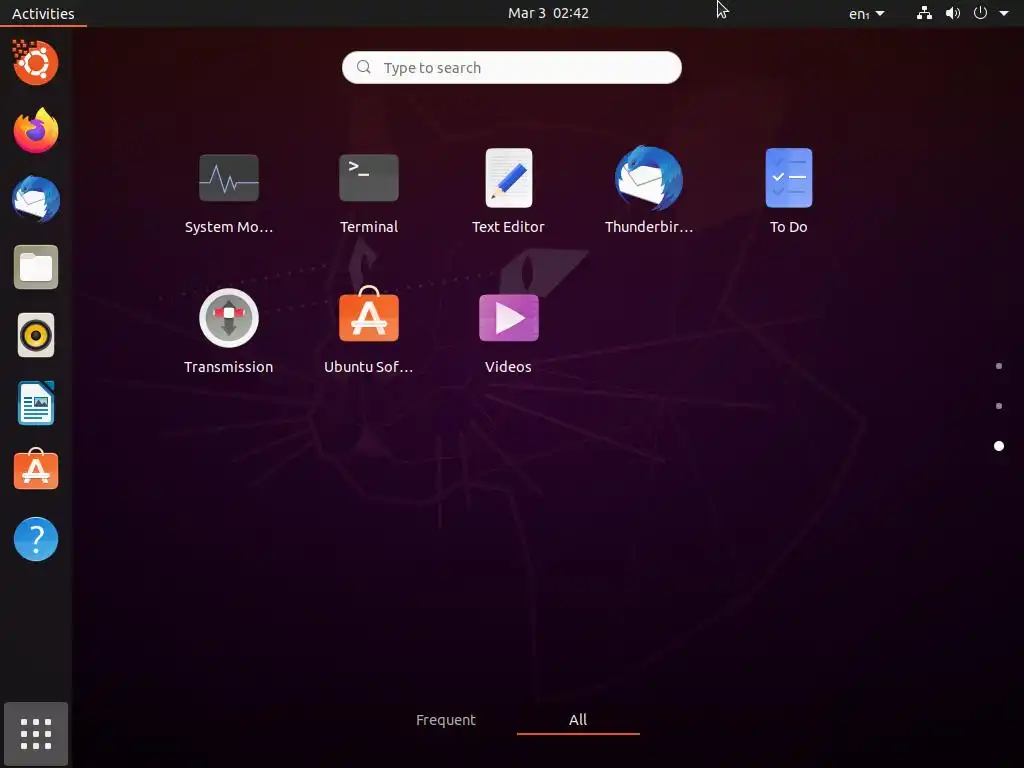Launch Thunderbird from the app grid
The height and width of the screenshot is (768, 1024).
[648, 178]
